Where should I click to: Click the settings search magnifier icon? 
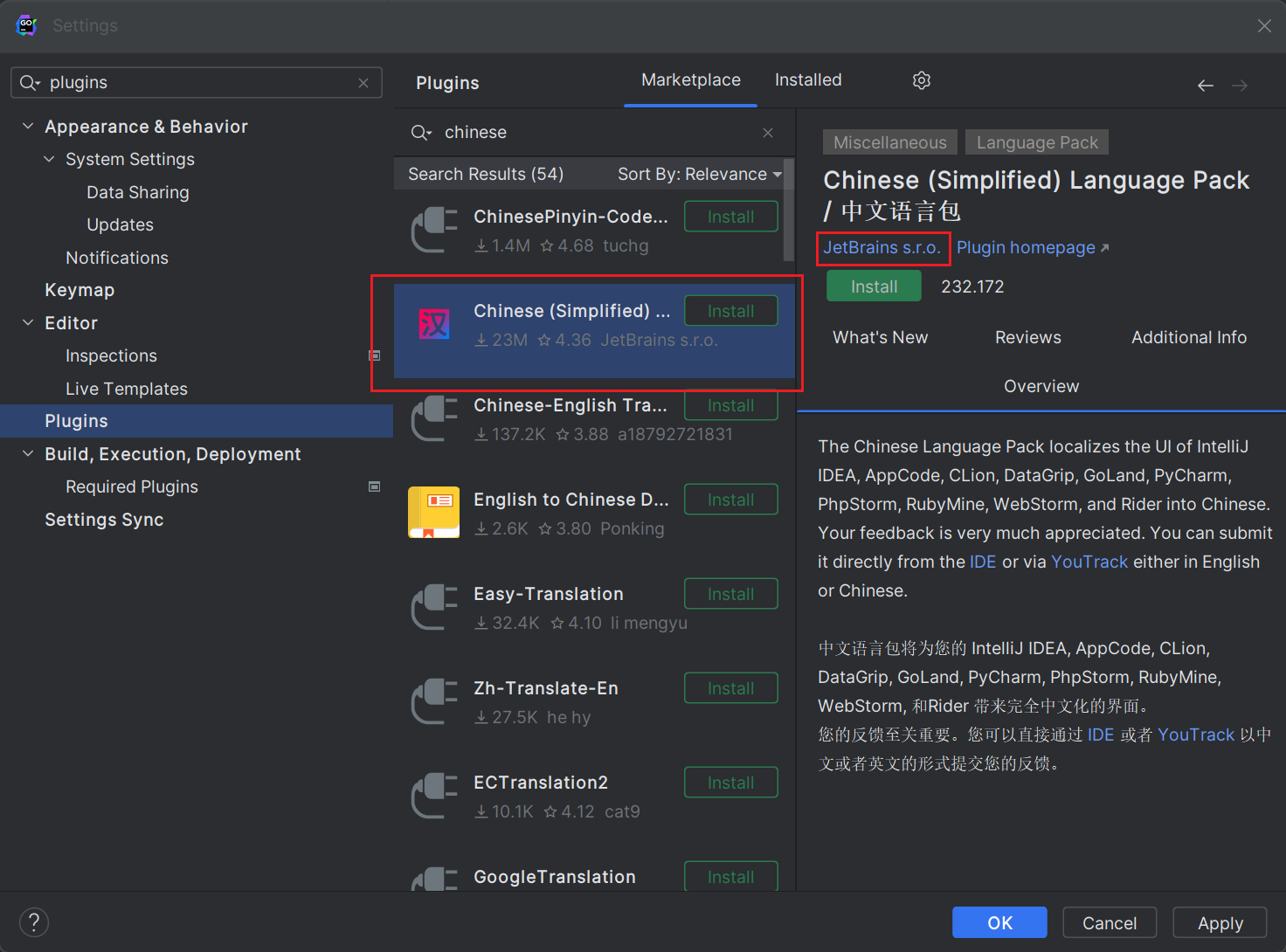click(x=30, y=83)
